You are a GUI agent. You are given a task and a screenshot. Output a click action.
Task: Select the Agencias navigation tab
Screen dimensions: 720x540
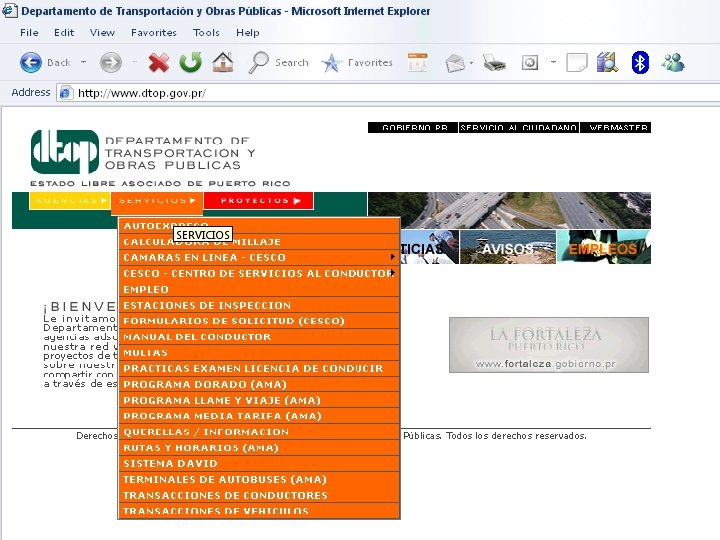[x=70, y=201]
